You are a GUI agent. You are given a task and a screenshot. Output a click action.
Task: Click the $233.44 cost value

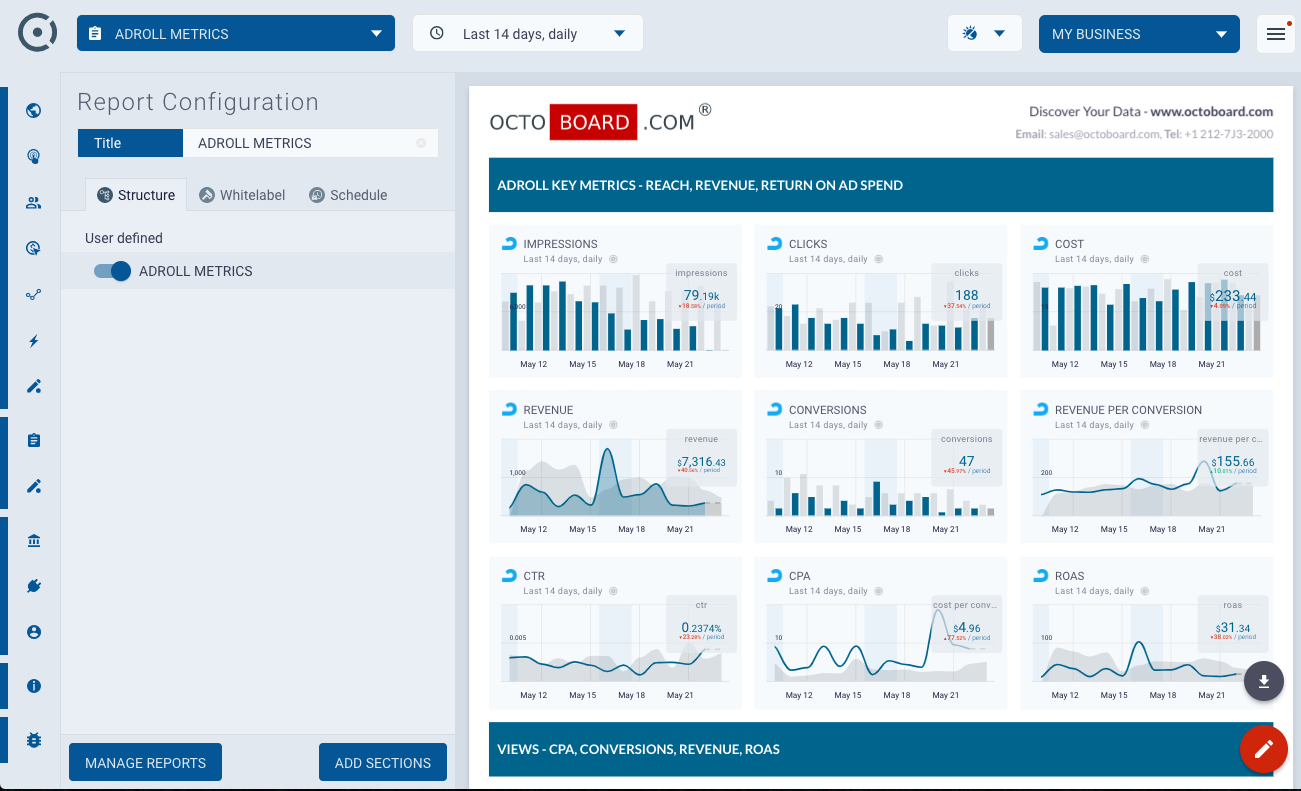click(x=1232, y=296)
